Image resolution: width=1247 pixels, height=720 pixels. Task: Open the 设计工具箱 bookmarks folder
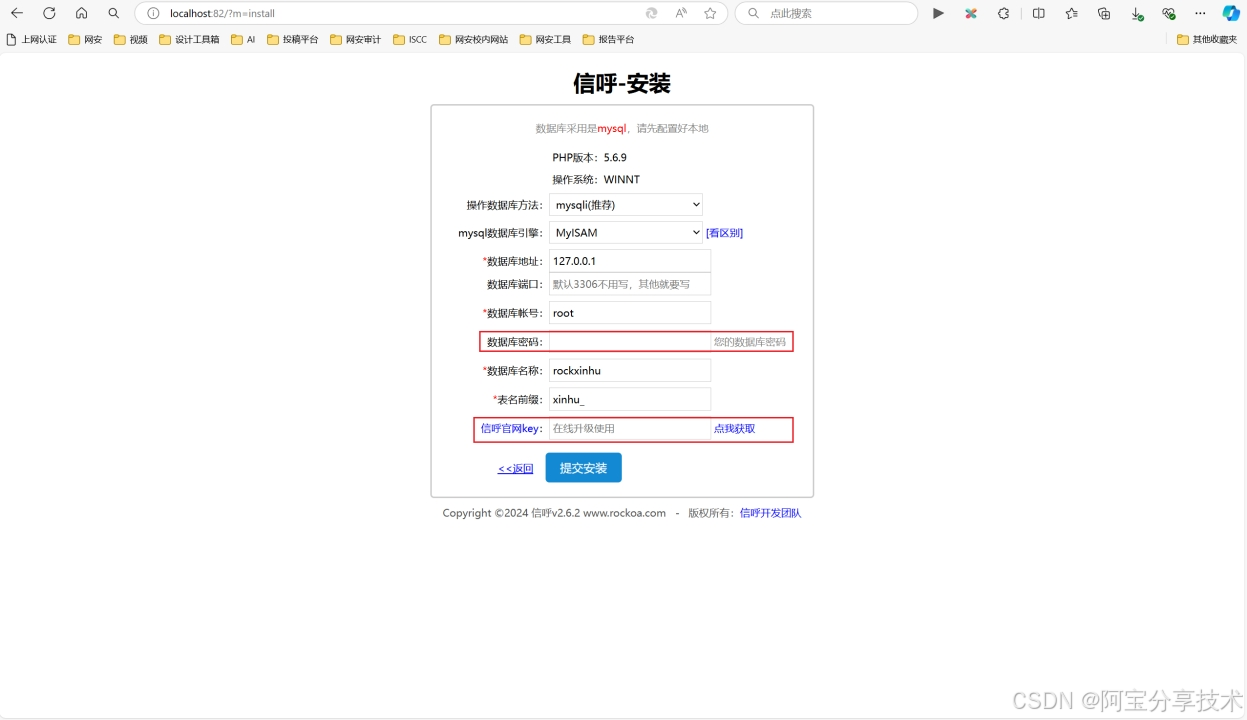click(189, 40)
